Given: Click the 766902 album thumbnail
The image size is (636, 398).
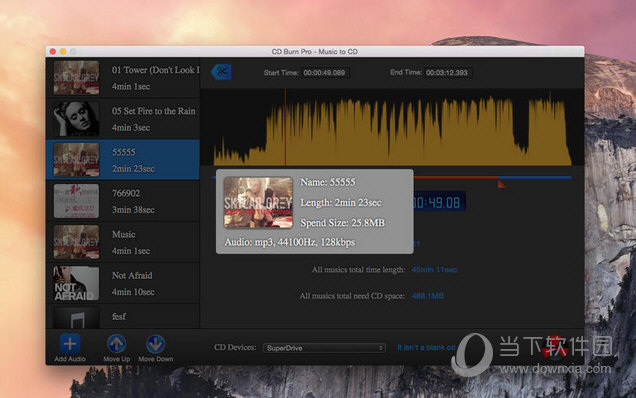Looking at the screenshot, I should click(x=76, y=201).
